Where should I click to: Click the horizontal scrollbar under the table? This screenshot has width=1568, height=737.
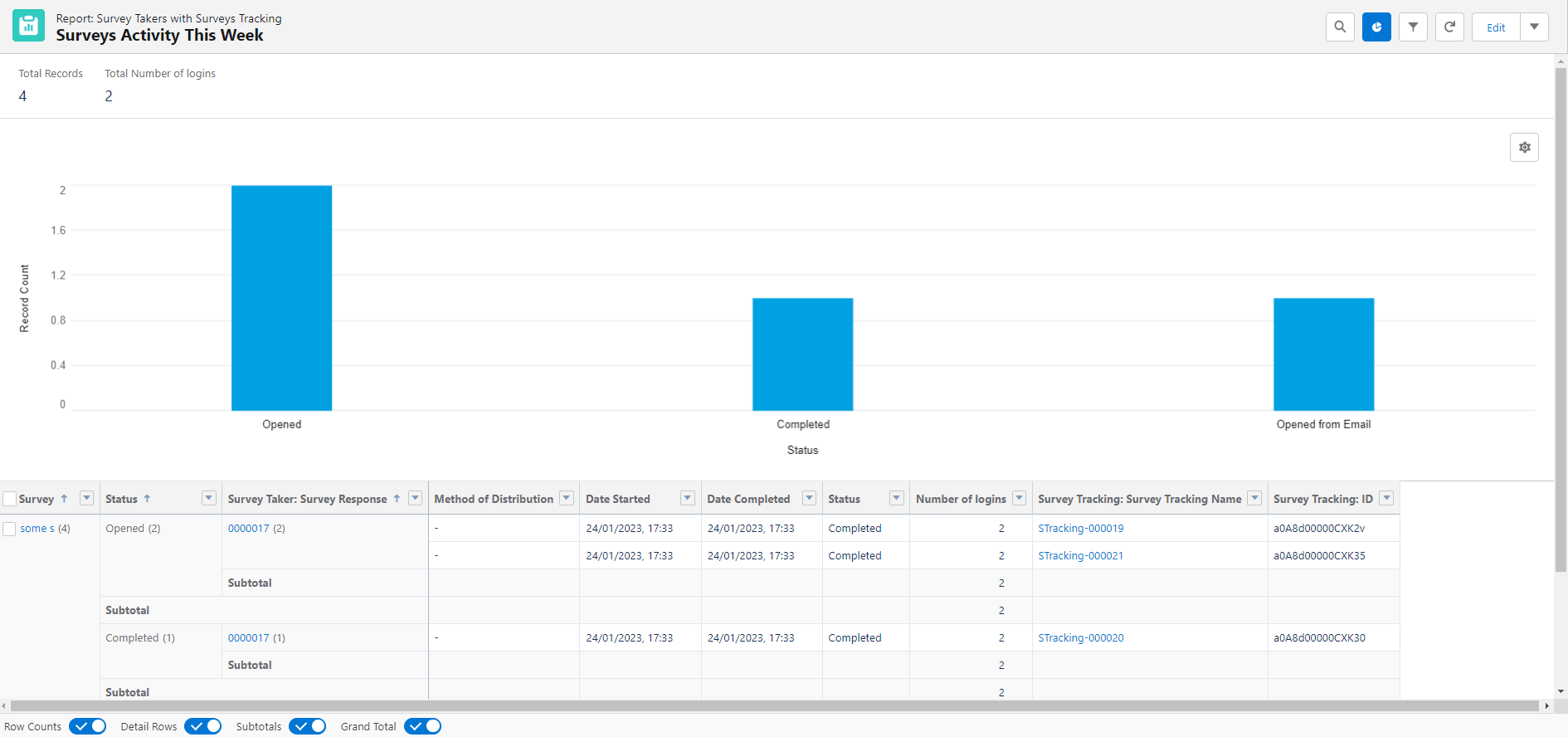tap(772, 705)
